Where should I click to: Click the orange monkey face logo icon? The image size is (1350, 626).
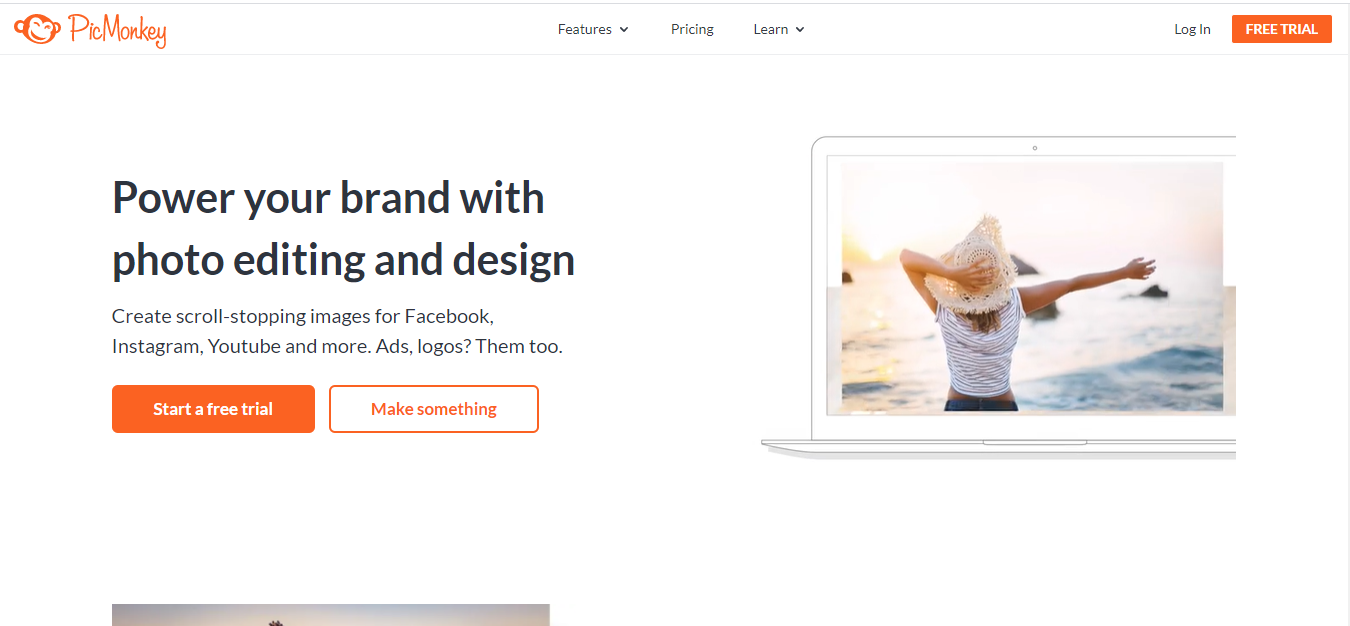pyautogui.click(x=38, y=29)
